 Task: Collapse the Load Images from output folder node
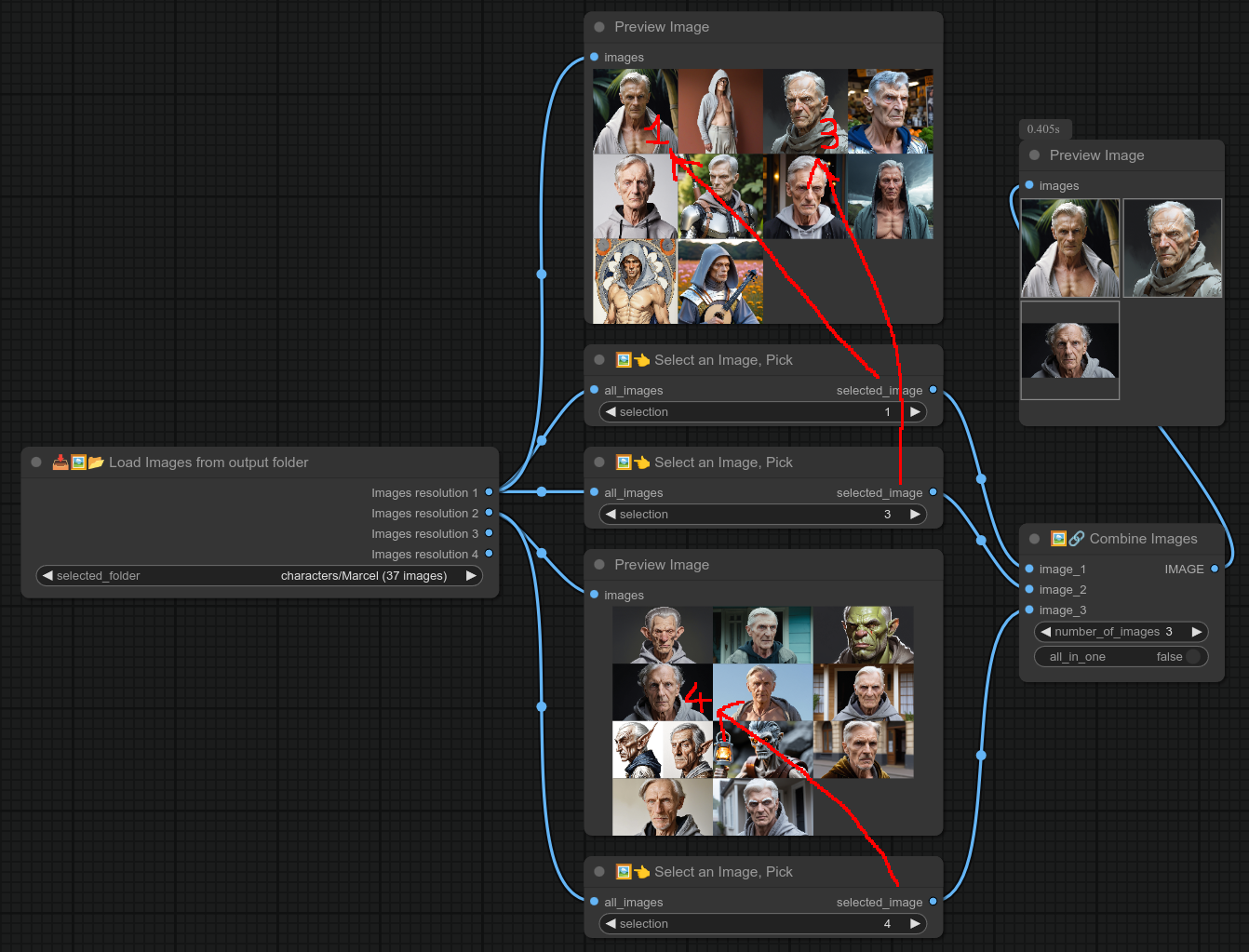click(36, 463)
